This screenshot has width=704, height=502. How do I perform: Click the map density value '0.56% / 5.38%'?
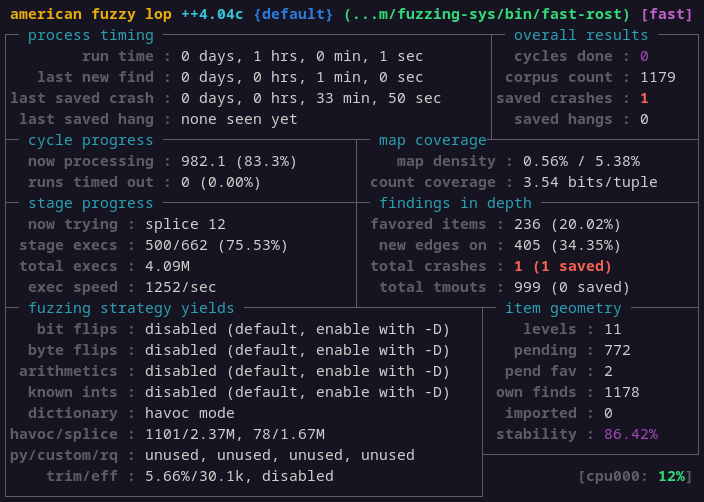[x=581, y=161]
